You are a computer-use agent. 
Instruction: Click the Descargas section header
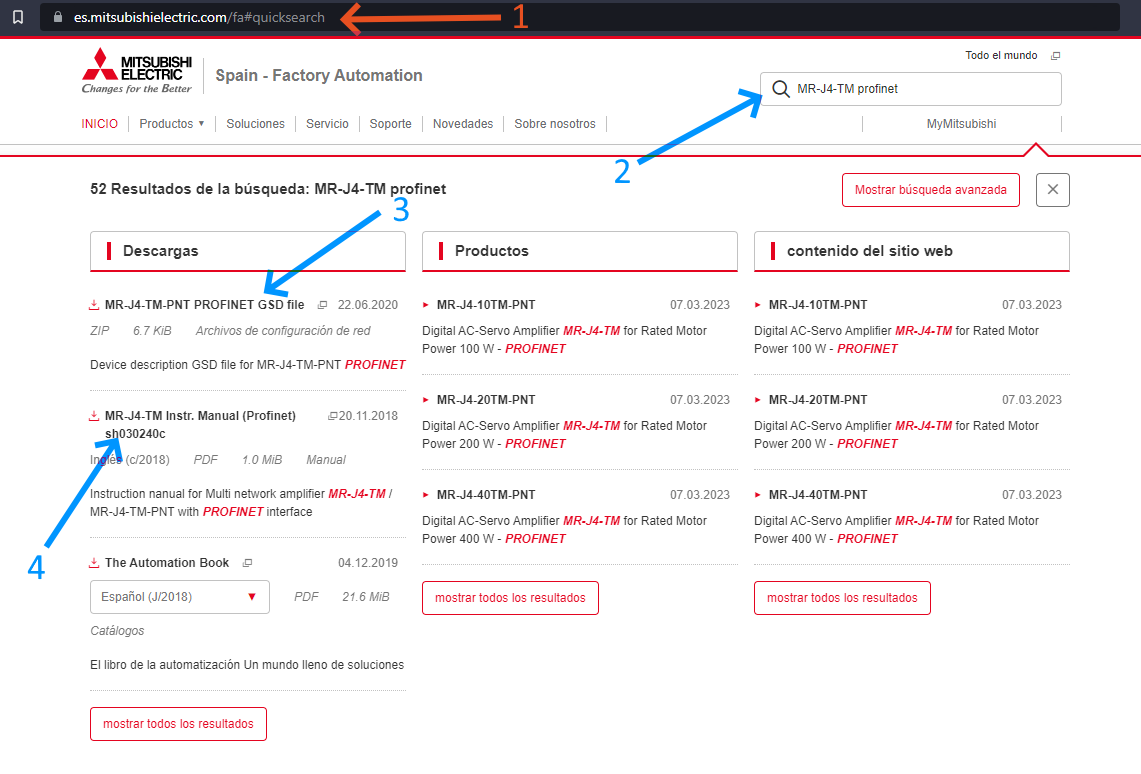click(248, 251)
